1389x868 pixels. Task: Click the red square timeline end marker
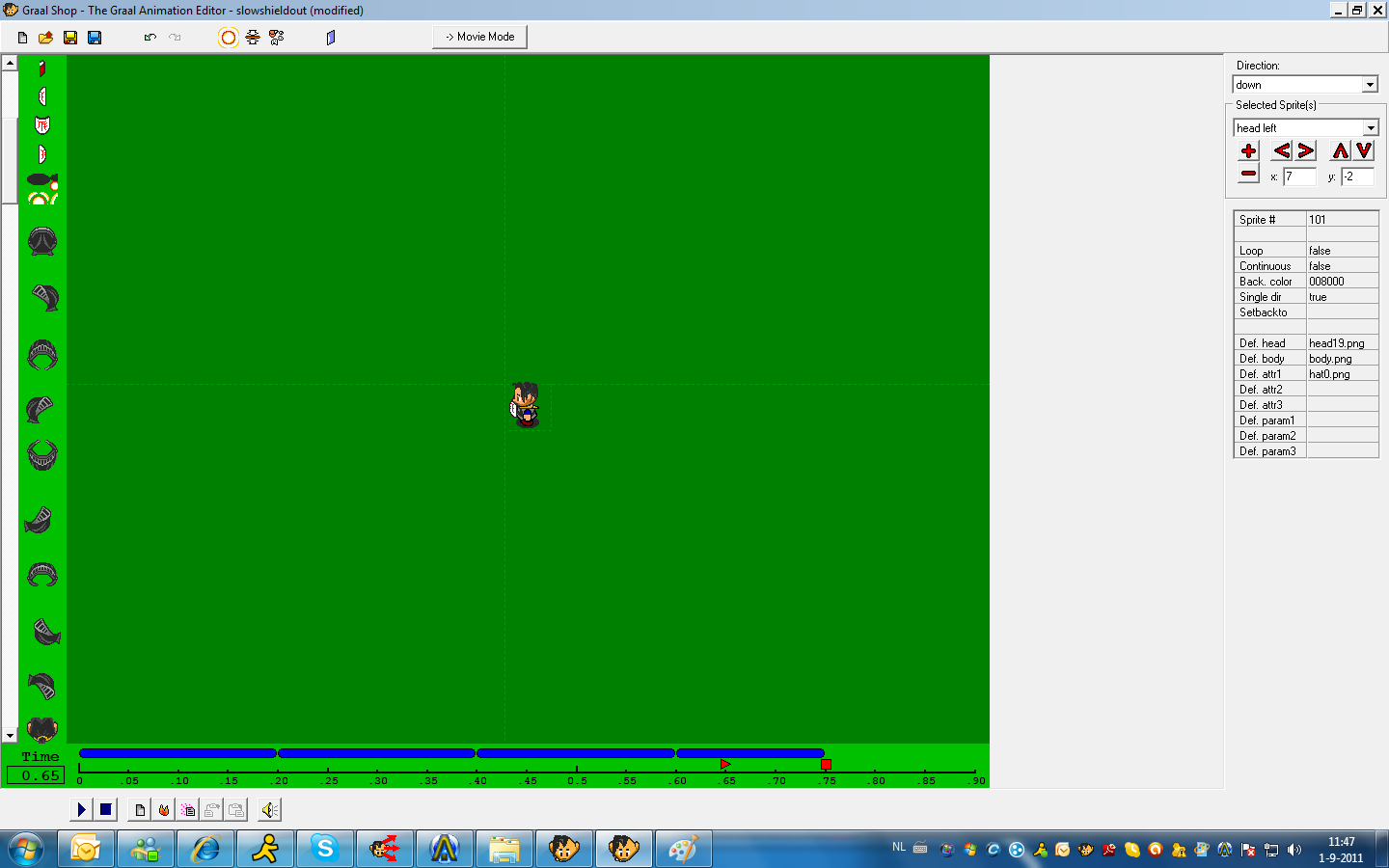(x=826, y=764)
